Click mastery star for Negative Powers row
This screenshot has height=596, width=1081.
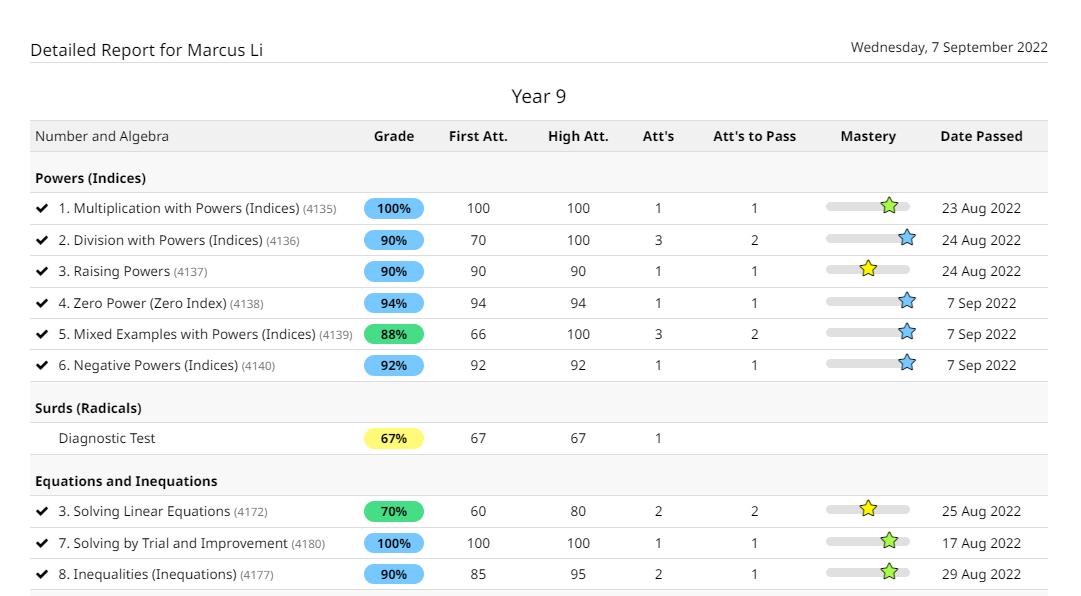pyautogui.click(x=907, y=363)
